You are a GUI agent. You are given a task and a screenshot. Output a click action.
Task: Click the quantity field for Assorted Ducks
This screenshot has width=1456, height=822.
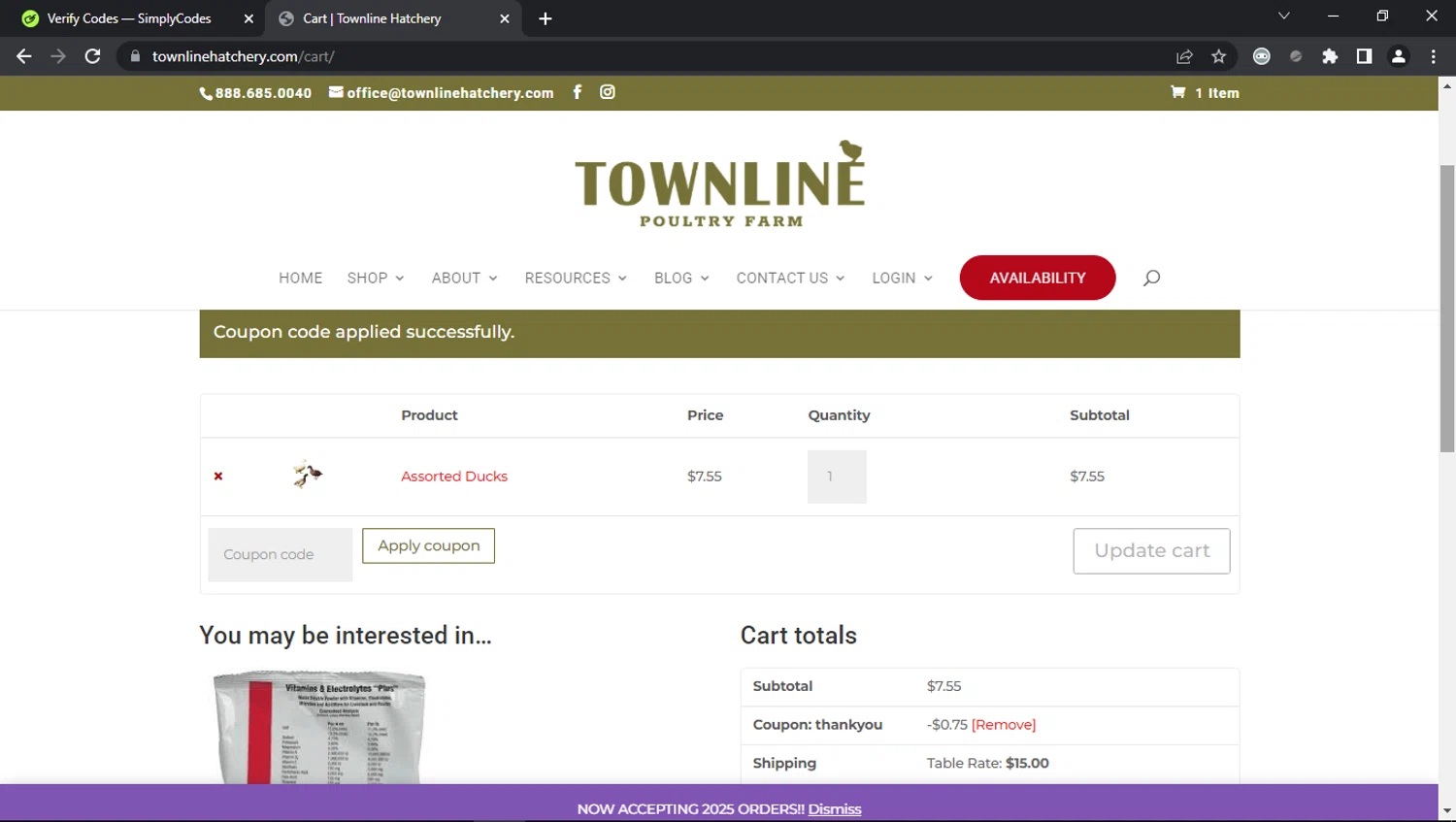[837, 477]
